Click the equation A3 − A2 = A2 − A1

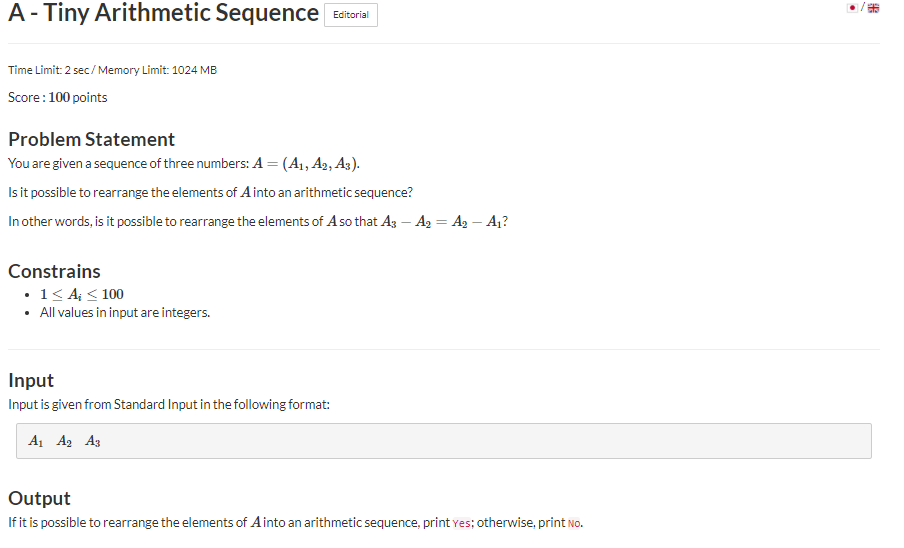[x=444, y=221]
